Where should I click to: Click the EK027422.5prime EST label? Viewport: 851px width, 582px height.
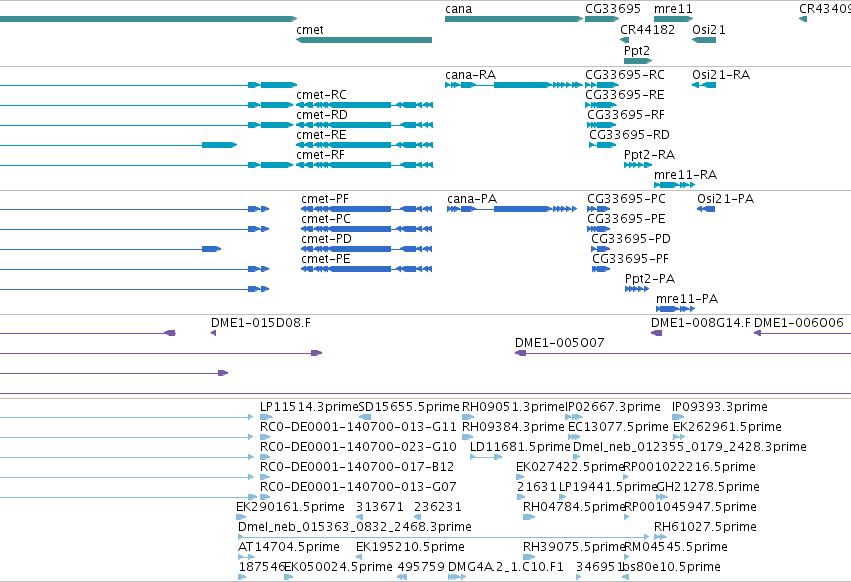click(570, 467)
